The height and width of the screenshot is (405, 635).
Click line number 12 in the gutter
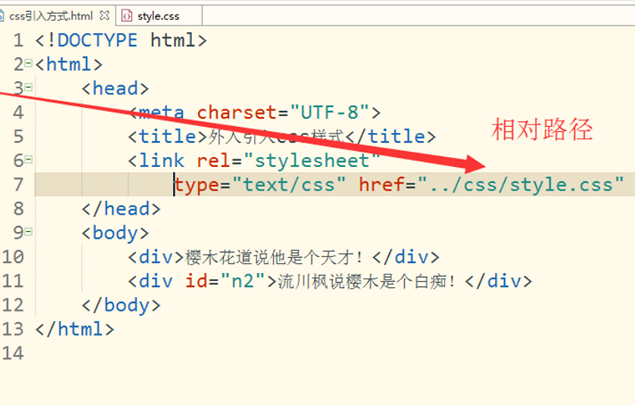13,305
